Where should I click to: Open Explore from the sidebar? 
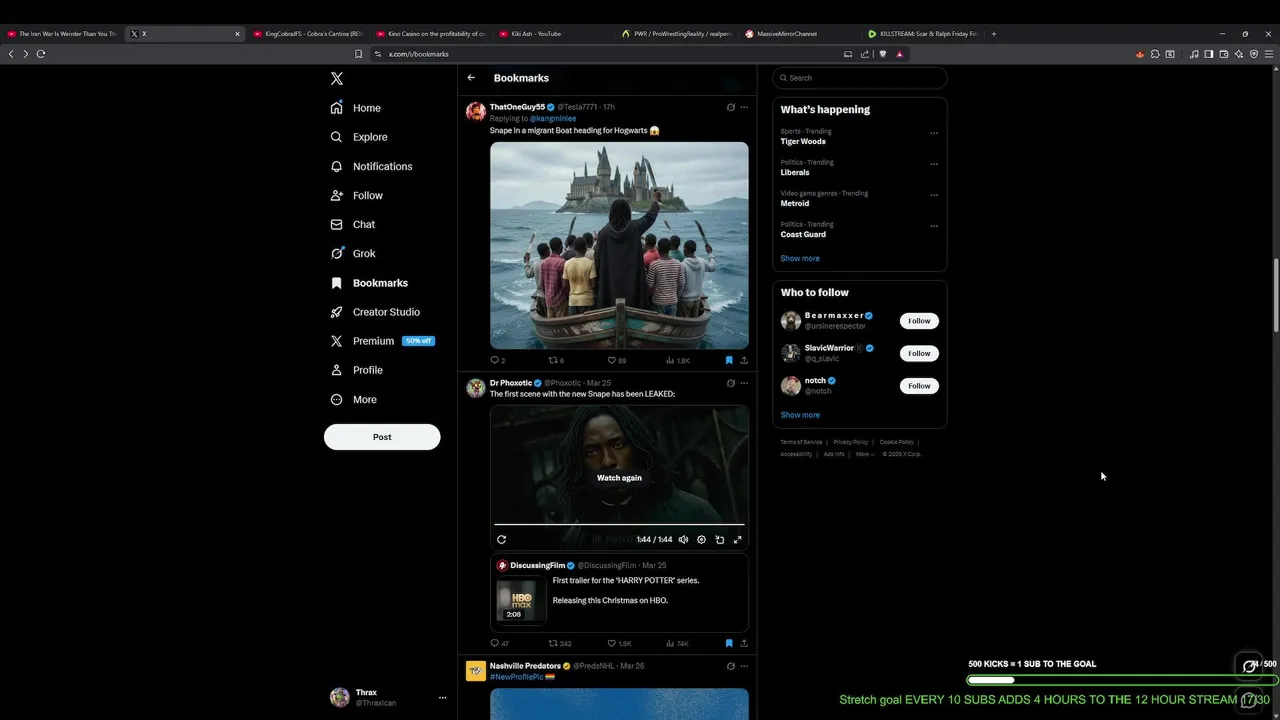coord(358,137)
